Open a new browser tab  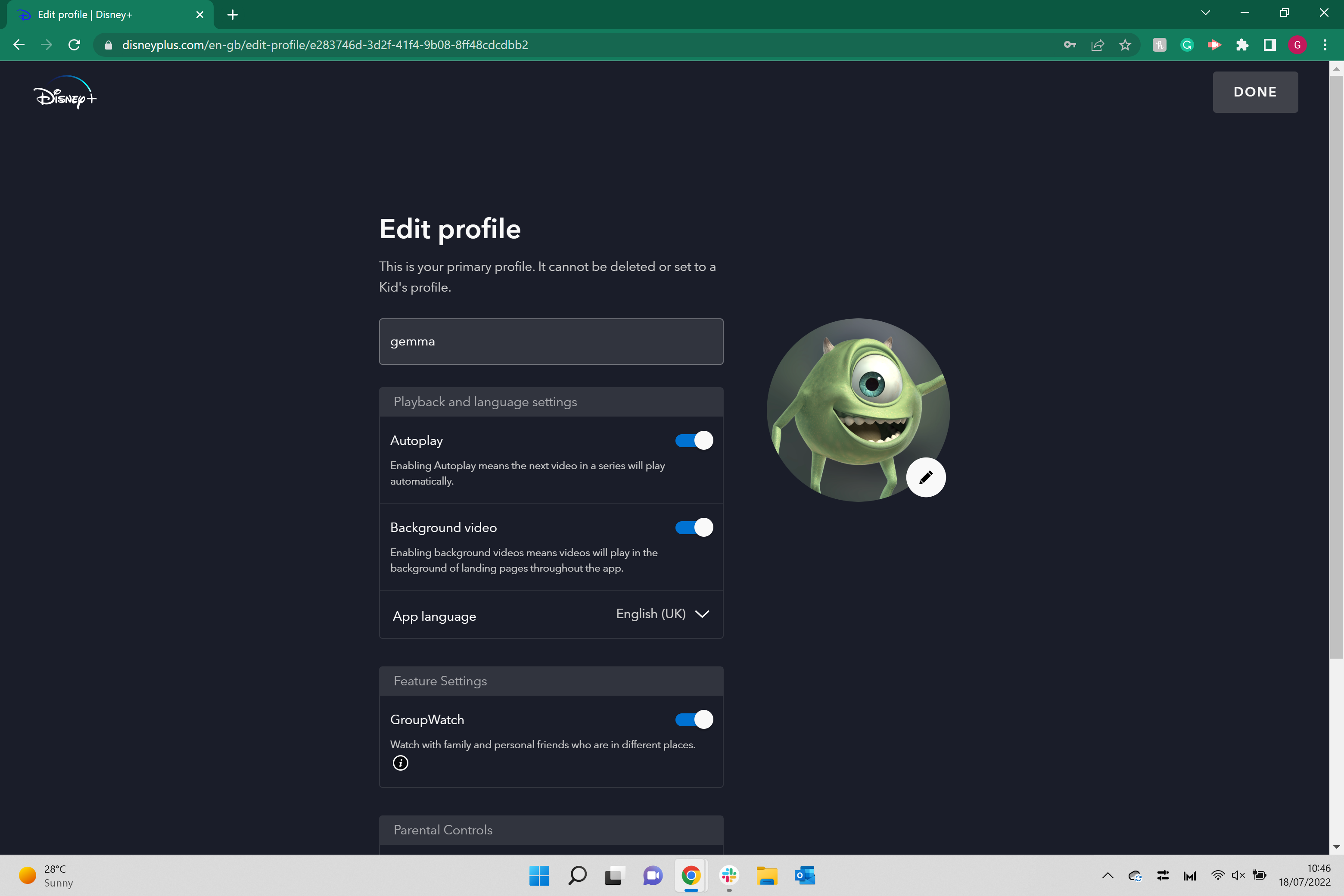(x=233, y=15)
